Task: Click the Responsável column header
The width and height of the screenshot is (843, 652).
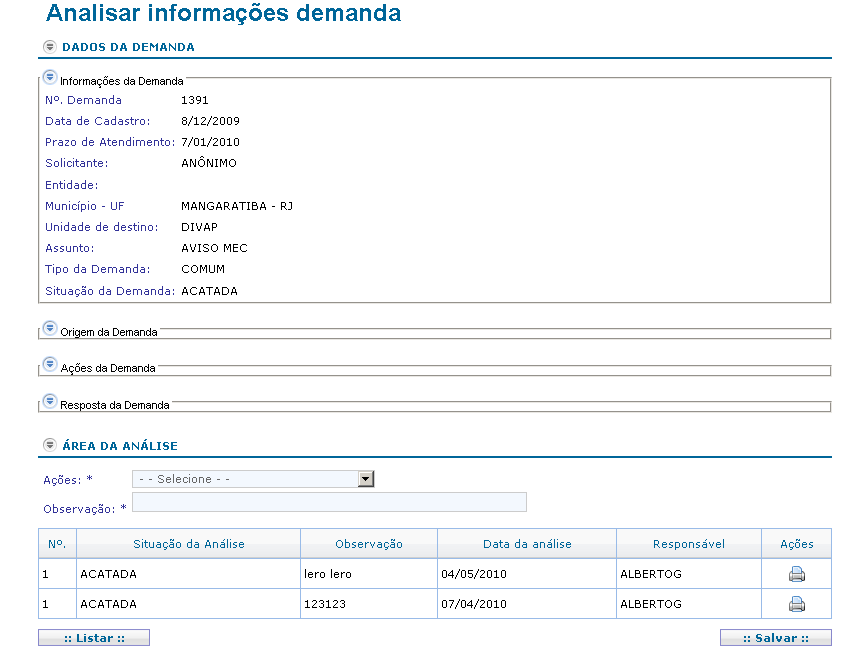Action: (x=688, y=544)
